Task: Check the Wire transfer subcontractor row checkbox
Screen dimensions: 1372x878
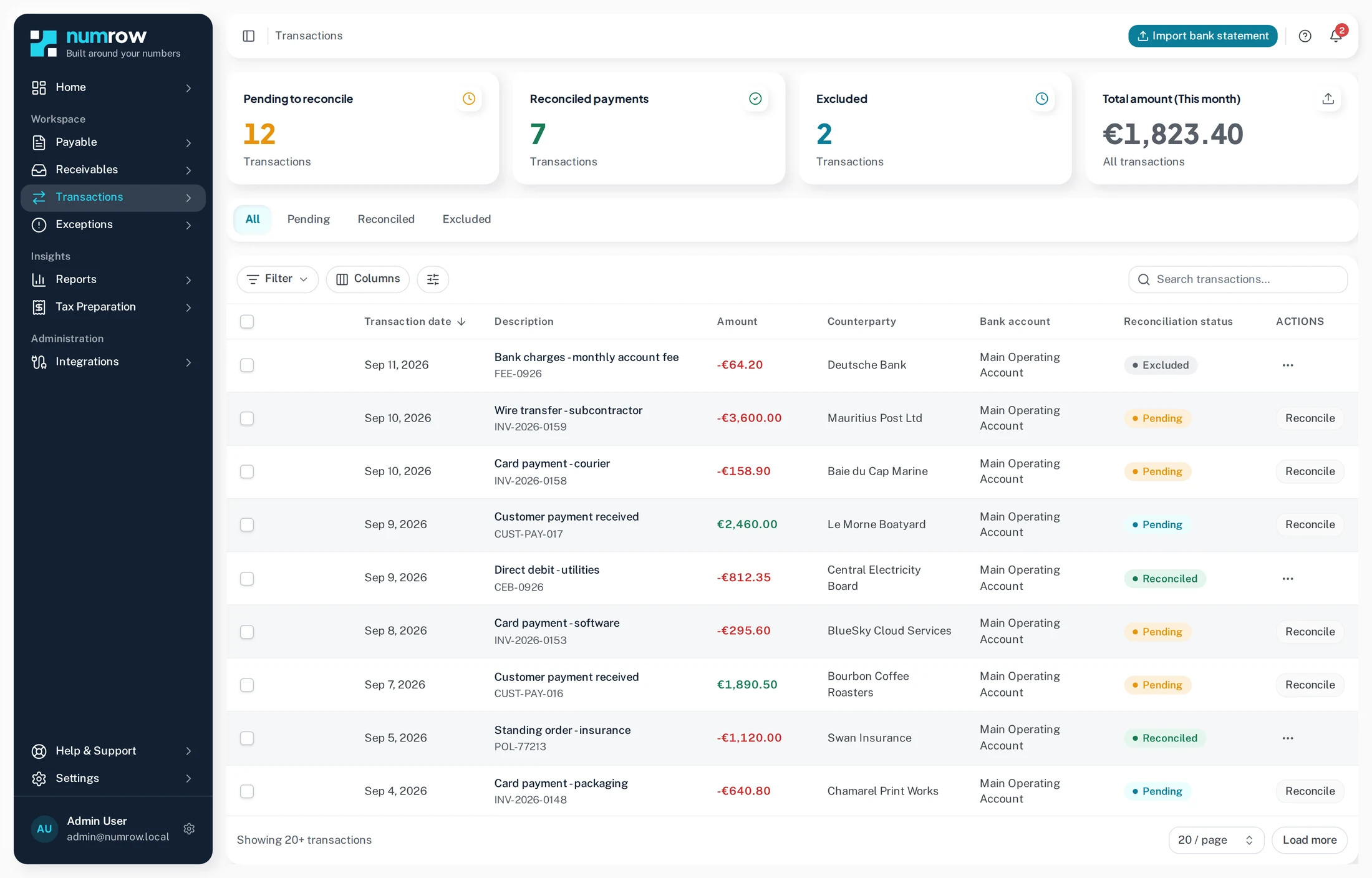Action: [247, 418]
